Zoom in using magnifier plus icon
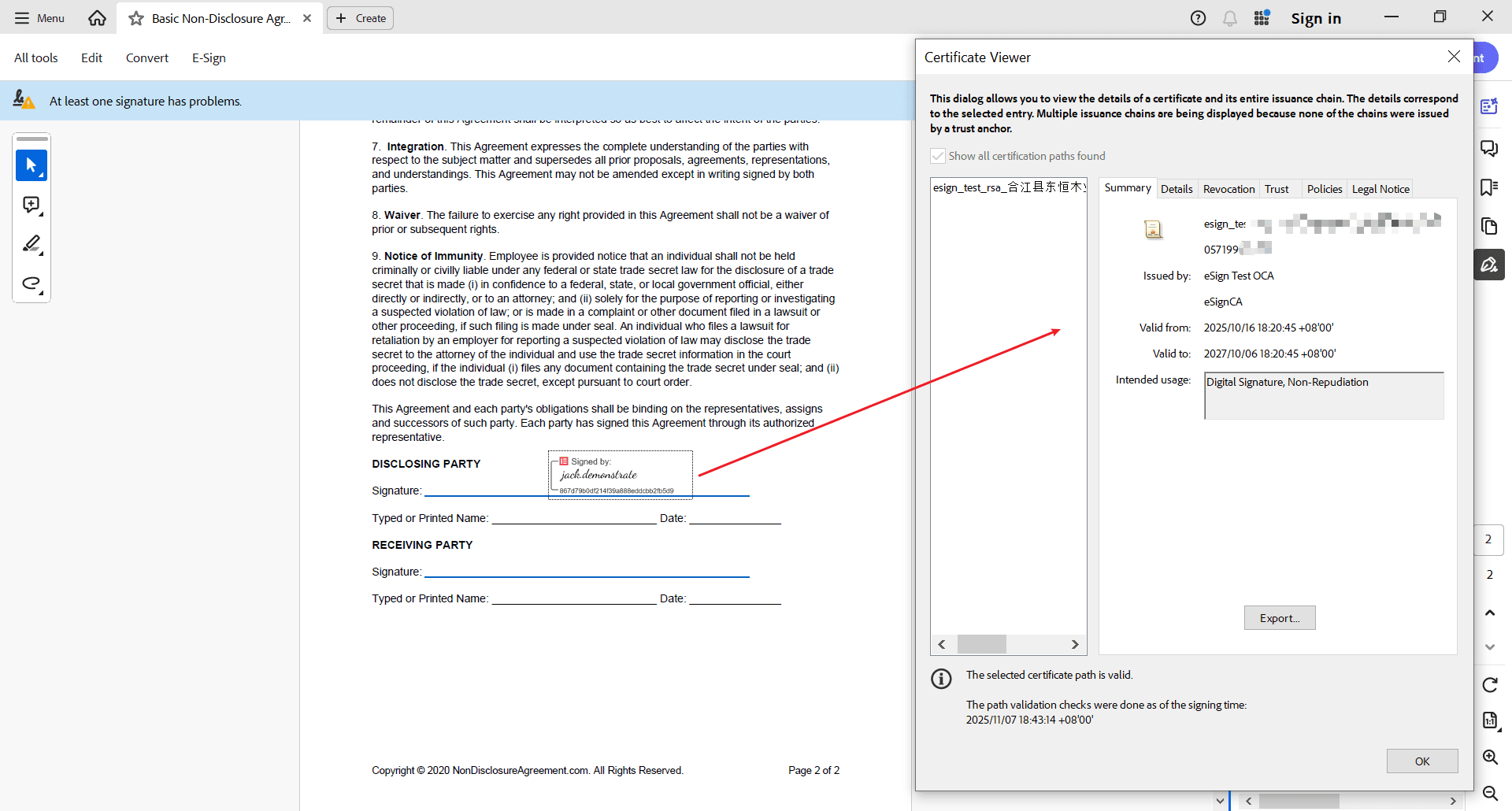The image size is (1512, 811). coord(1489,757)
